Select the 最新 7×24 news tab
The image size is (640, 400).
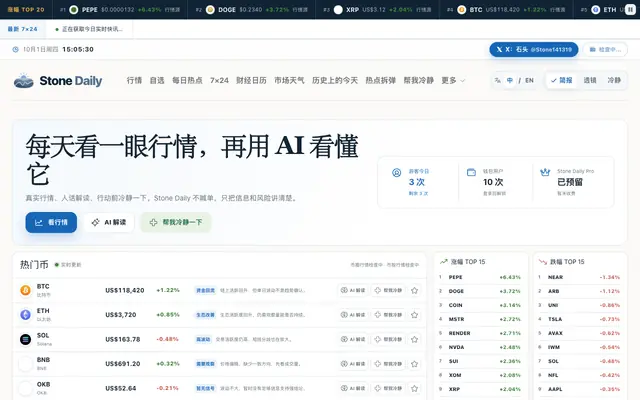coord(22,29)
